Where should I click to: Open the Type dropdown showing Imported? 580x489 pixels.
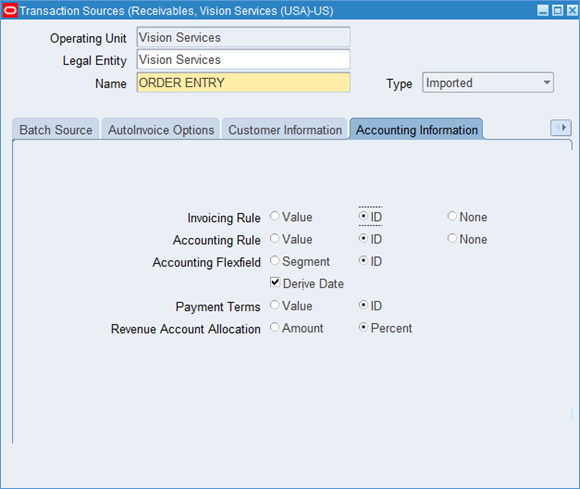tap(488, 82)
